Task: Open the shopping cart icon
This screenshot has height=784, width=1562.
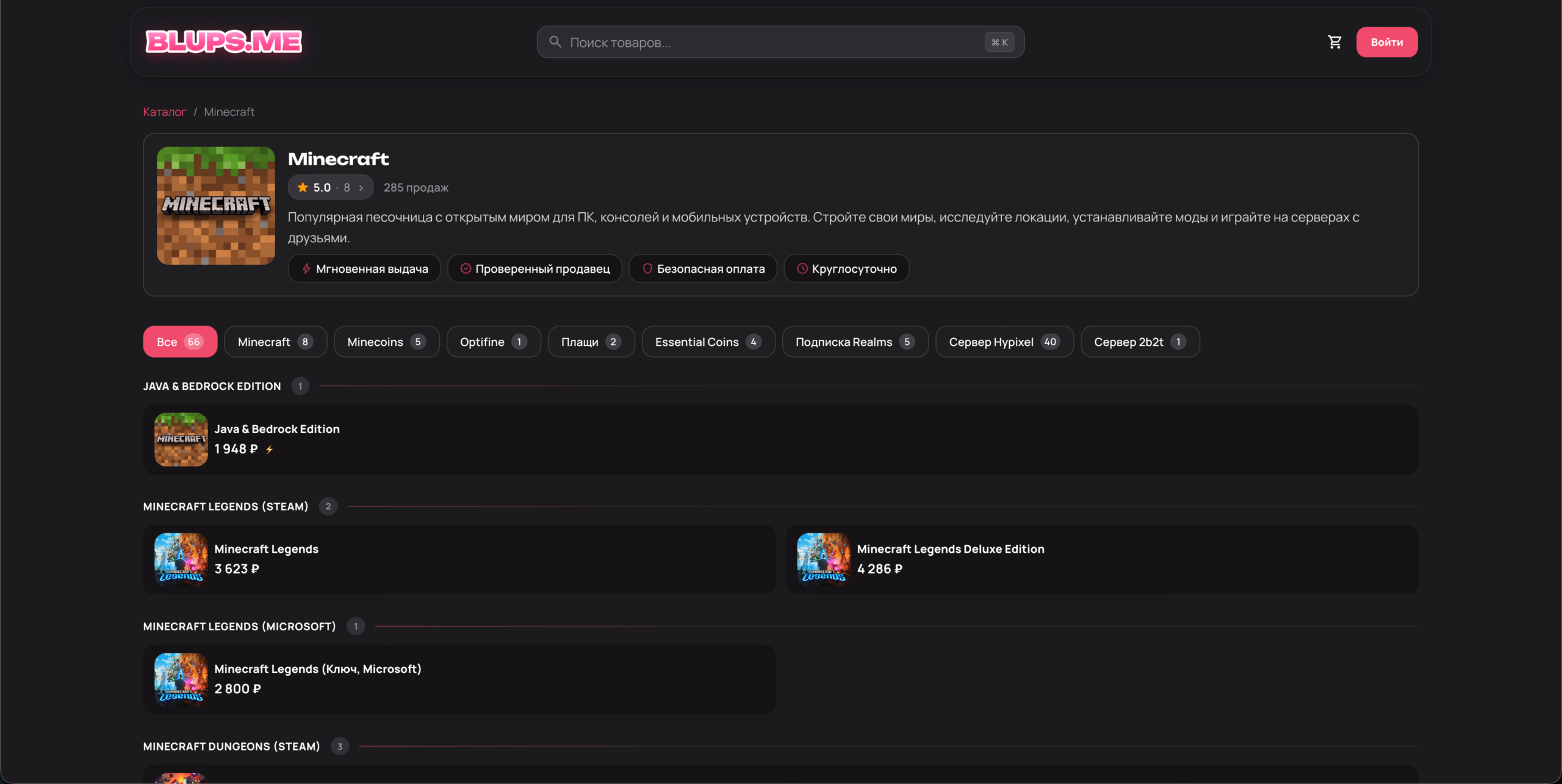Action: click(1334, 42)
